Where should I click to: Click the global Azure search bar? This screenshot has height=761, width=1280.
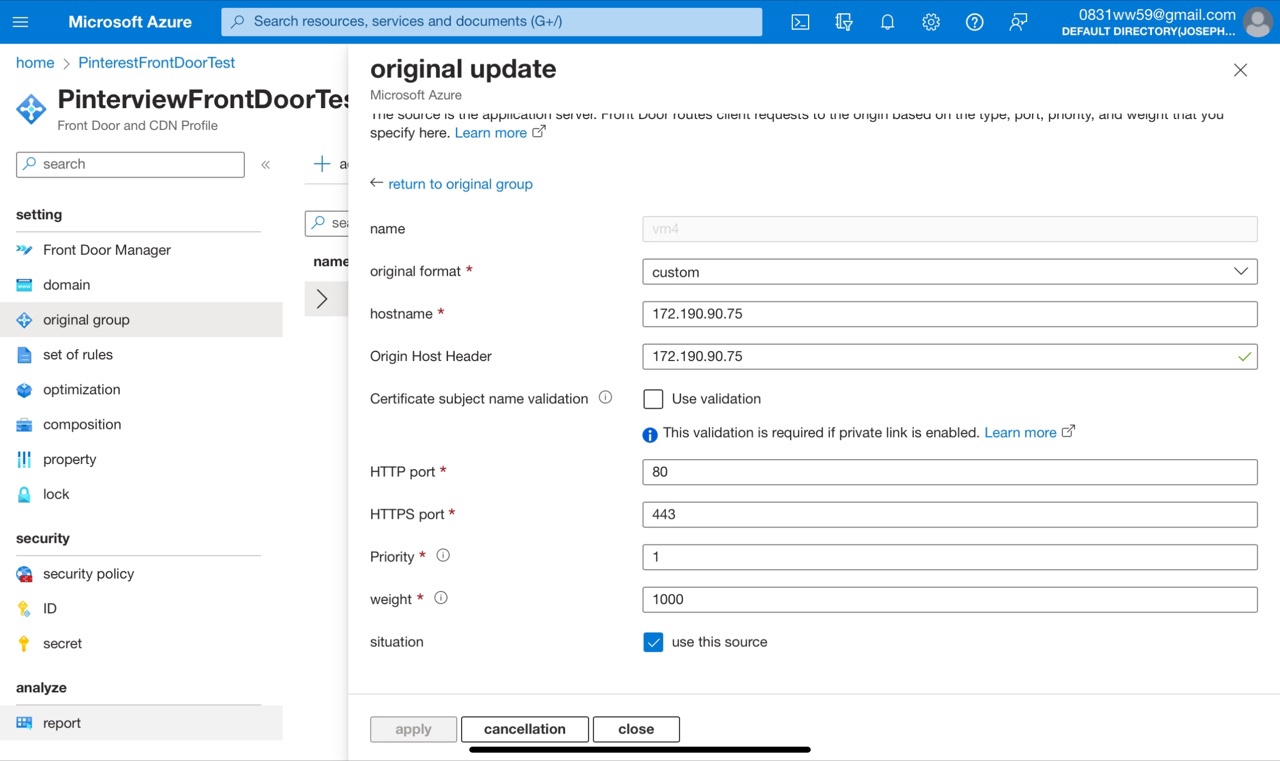tap(491, 21)
